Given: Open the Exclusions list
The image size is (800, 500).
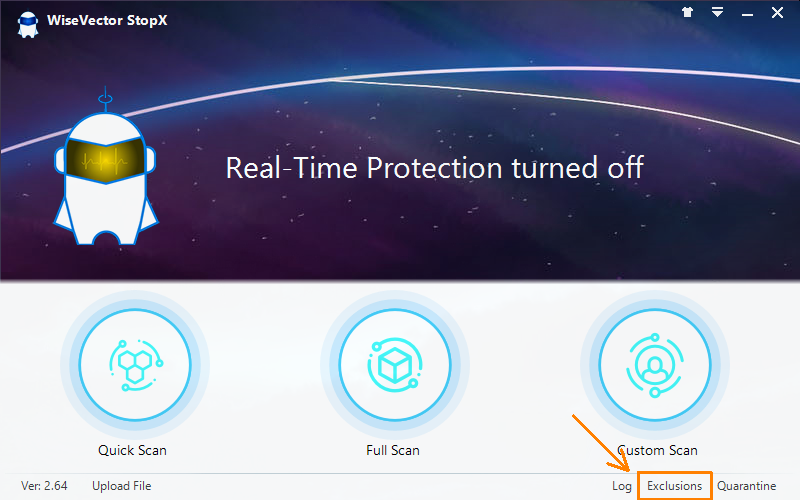Looking at the screenshot, I should tap(674, 486).
